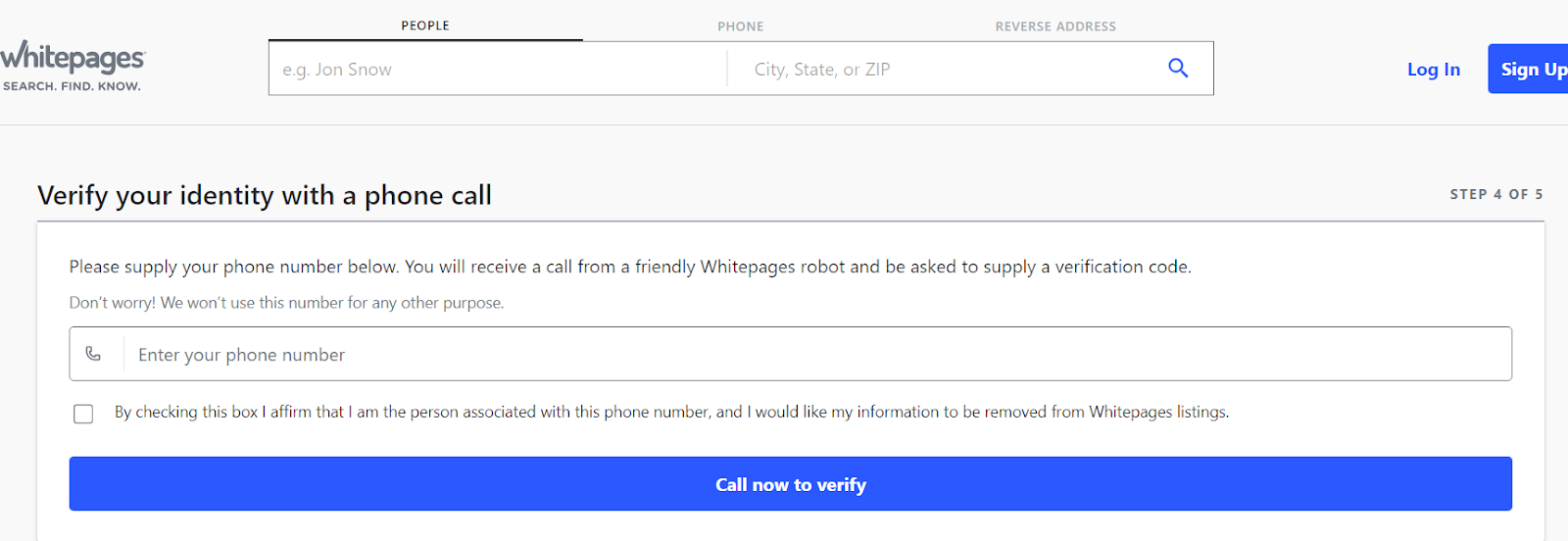Screen dimensions: 1568x541
Task: Click the Sign Up button
Action: (1529, 69)
